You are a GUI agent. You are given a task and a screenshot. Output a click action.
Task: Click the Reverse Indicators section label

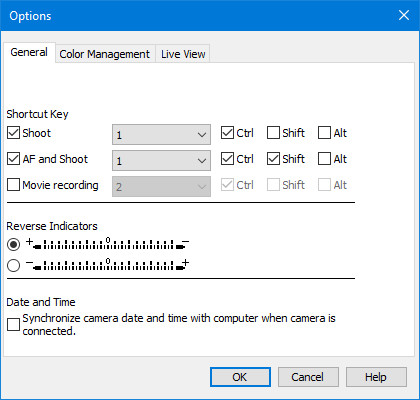coord(52,226)
